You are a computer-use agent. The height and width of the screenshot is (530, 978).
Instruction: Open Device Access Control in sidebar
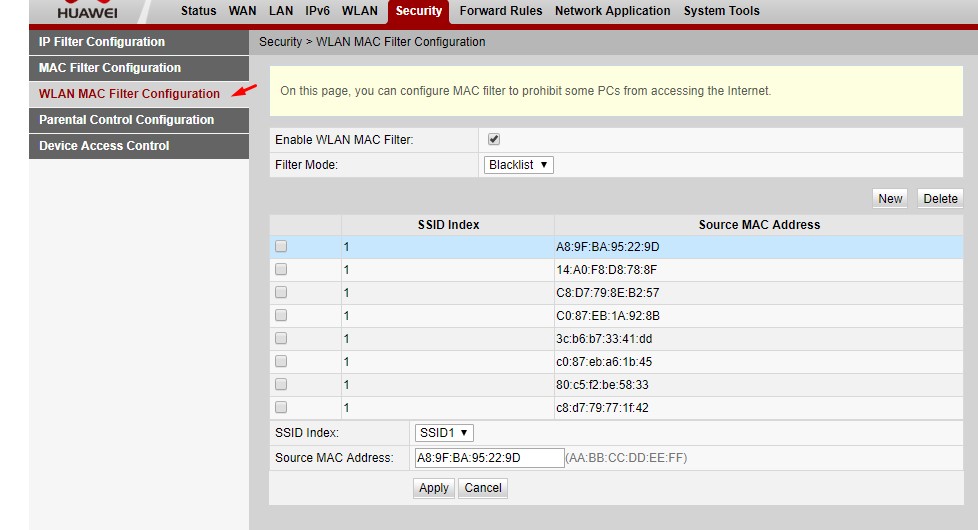click(x=139, y=146)
